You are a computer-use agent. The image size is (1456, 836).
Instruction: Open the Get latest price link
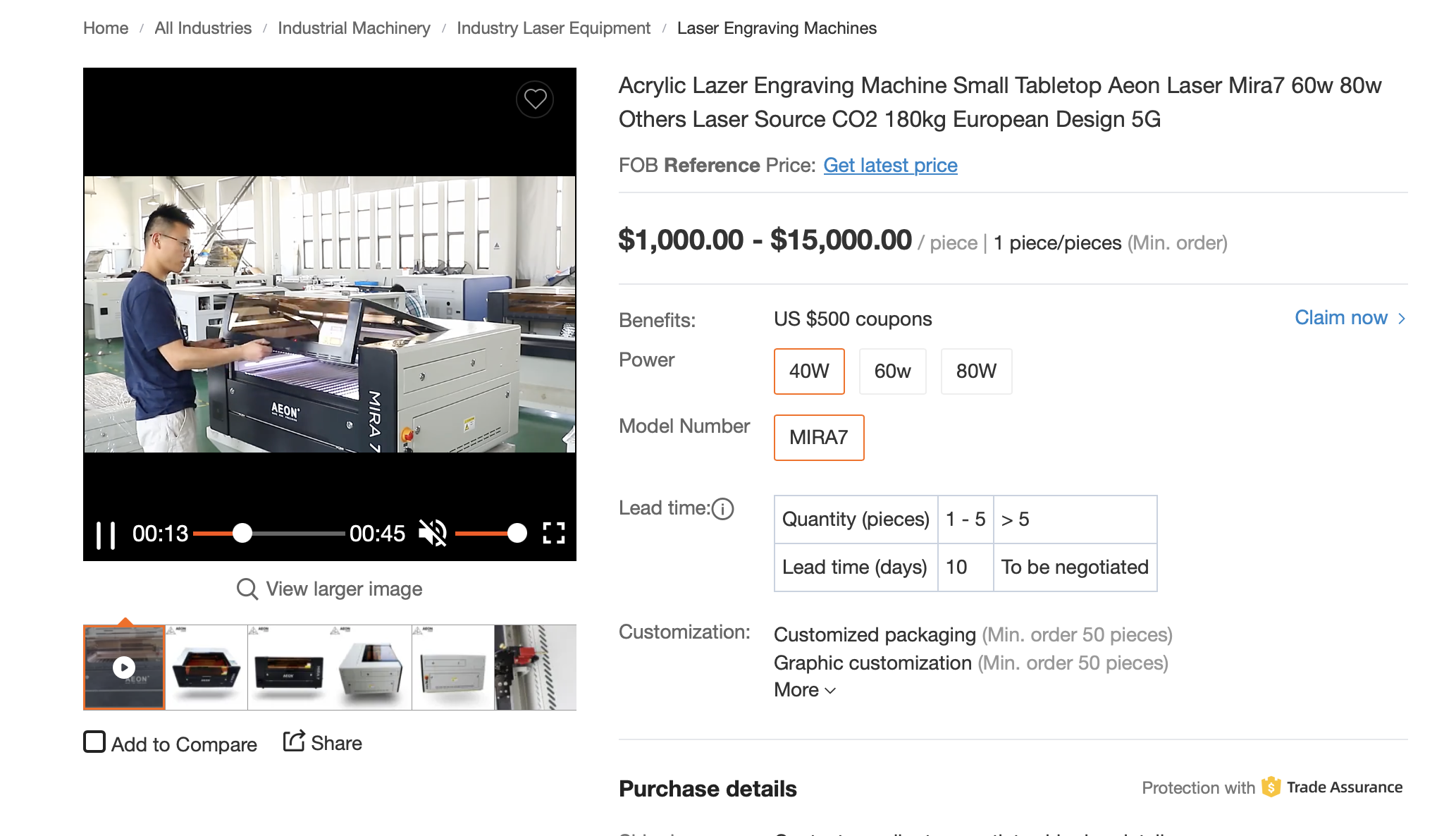click(x=890, y=165)
